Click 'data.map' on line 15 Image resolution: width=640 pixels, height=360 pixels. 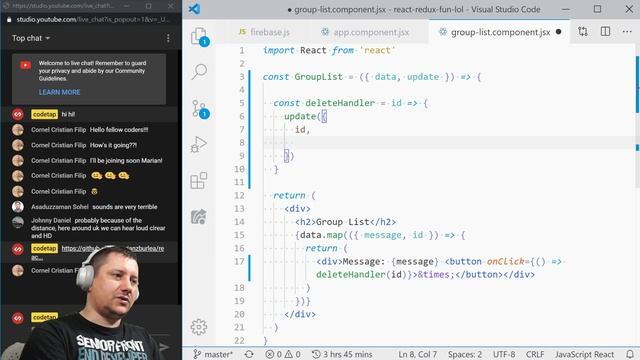(x=322, y=235)
